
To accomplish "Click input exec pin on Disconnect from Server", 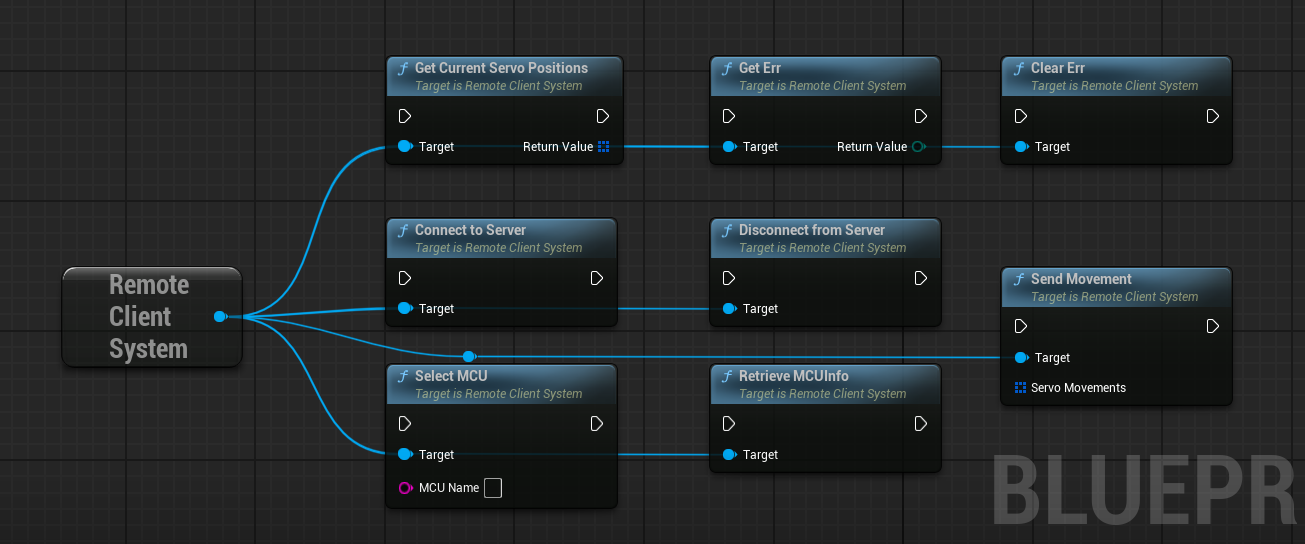I will [x=728, y=278].
